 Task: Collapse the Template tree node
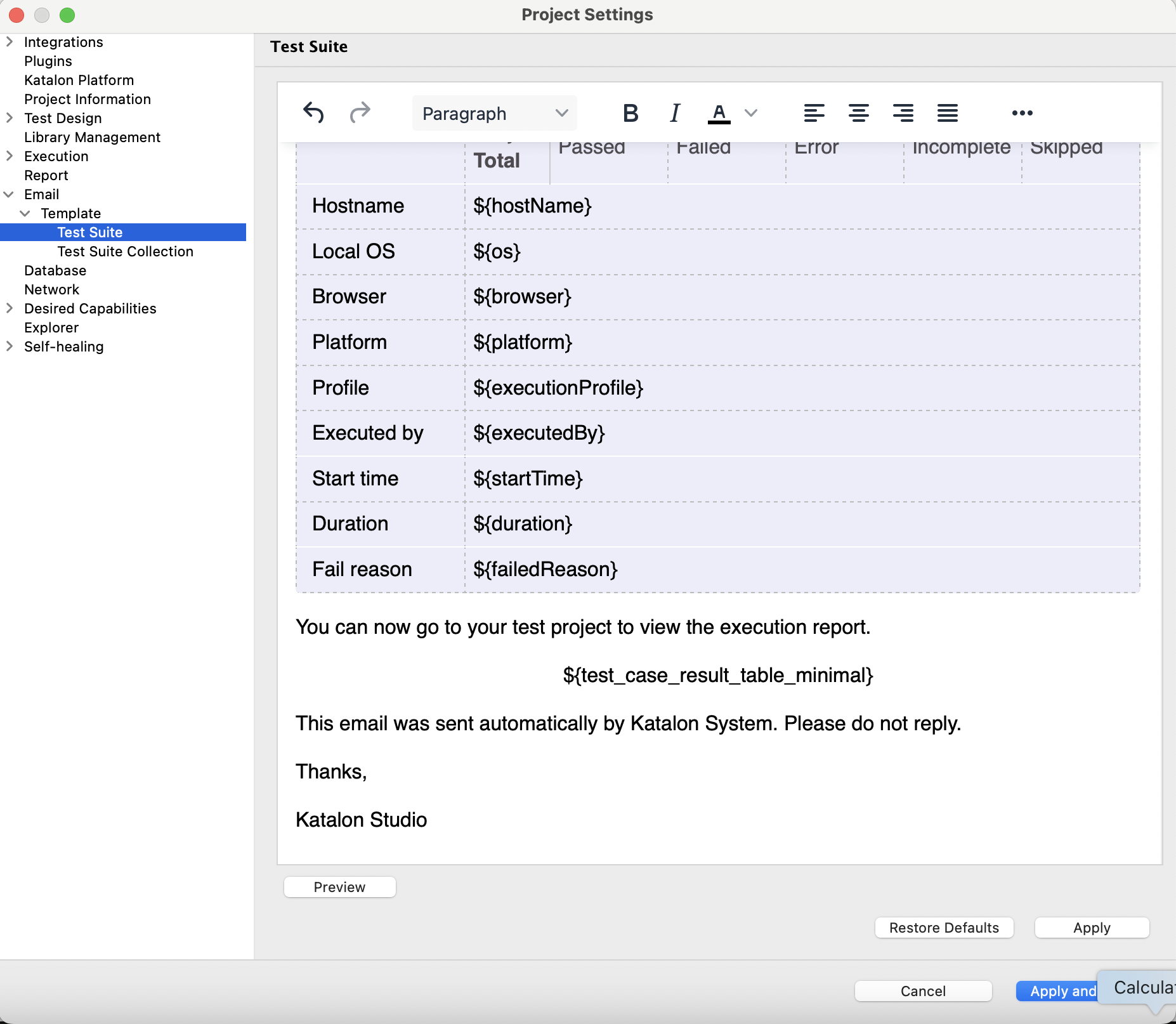coord(25,213)
